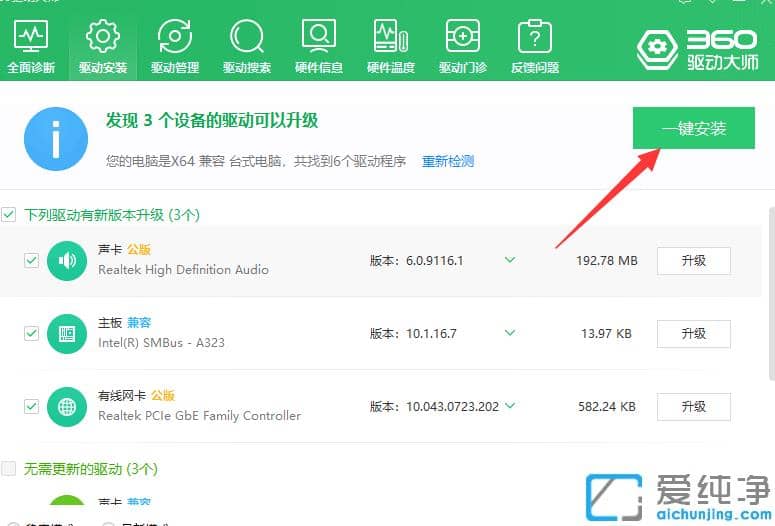Screen dimensions: 775x526
Task: Check the 无需更新的驱动 section checkbox
Action: pyautogui.click(x=9, y=468)
